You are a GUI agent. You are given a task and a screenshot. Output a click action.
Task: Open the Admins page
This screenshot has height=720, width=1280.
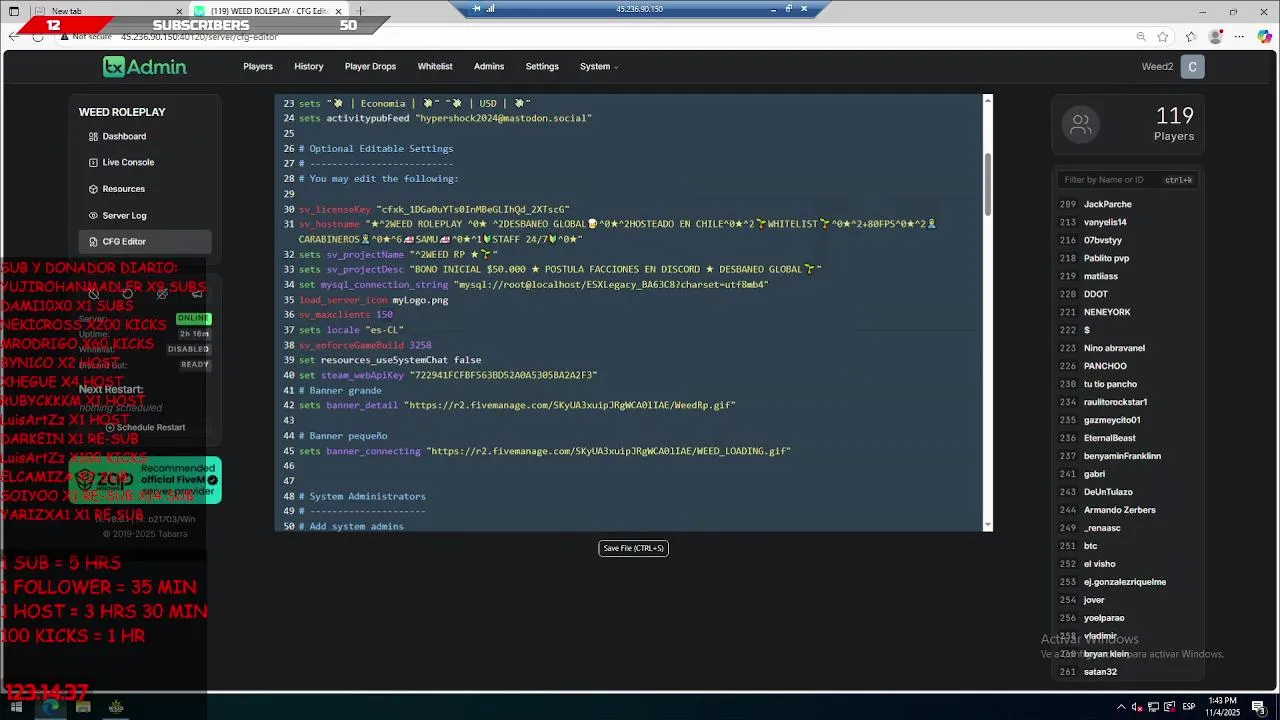pos(489,67)
